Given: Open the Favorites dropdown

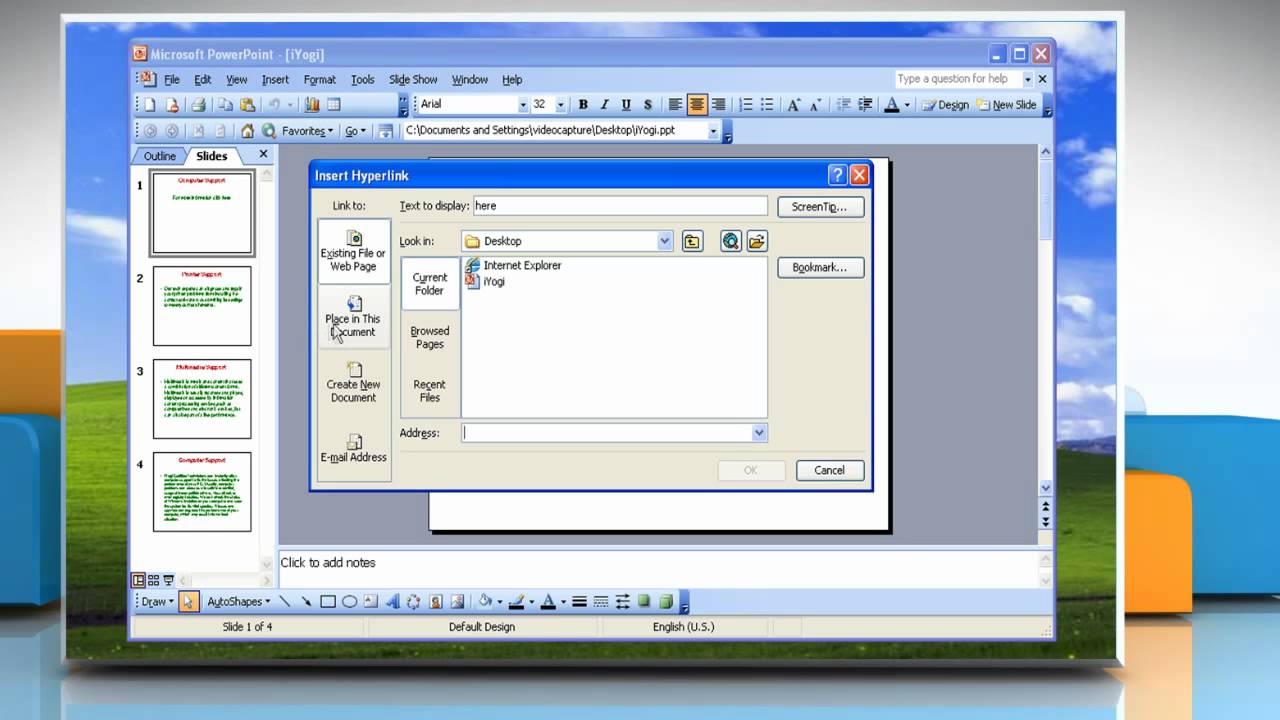Looking at the screenshot, I should (306, 131).
